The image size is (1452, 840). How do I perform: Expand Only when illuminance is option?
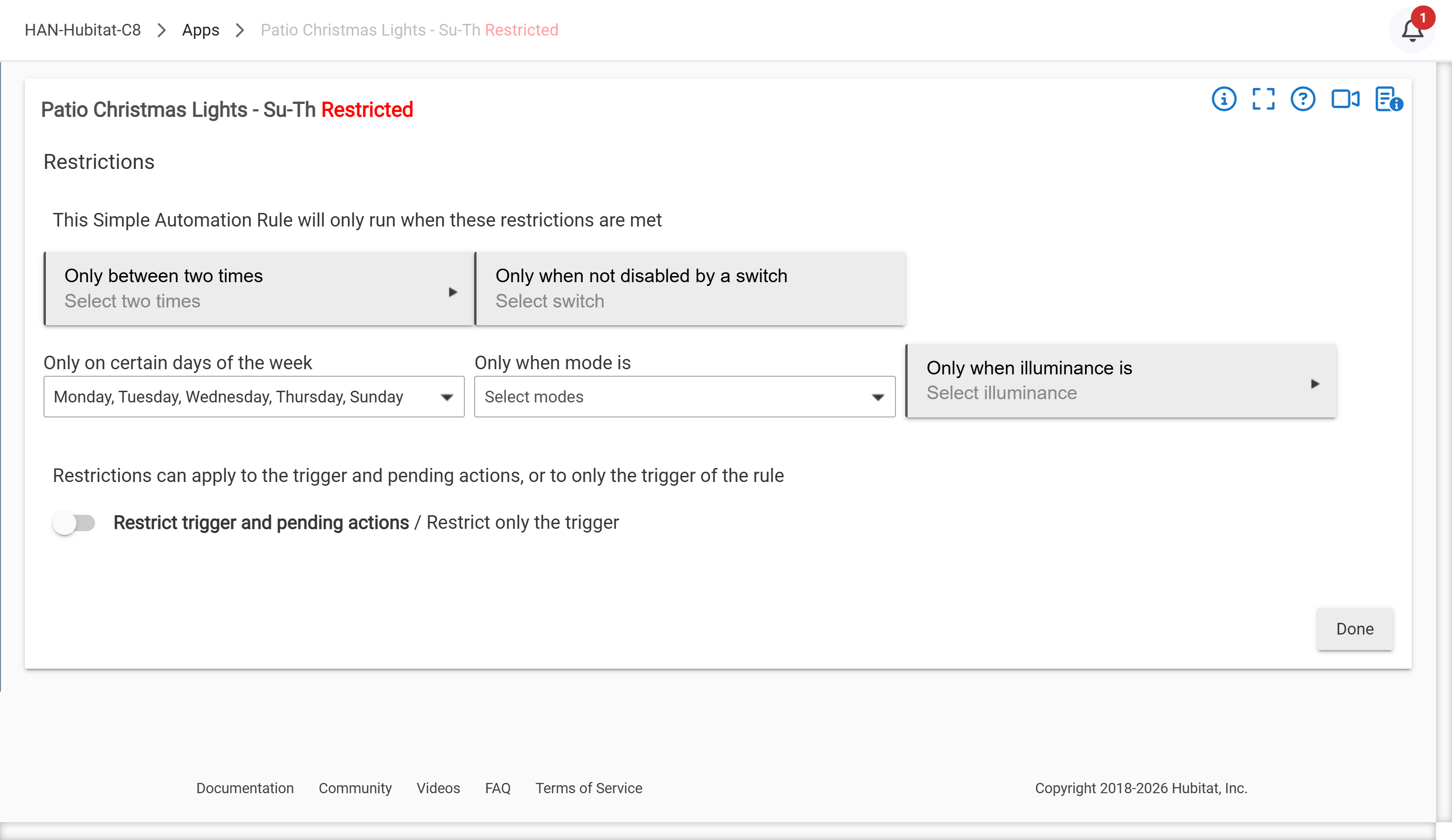click(x=1121, y=380)
